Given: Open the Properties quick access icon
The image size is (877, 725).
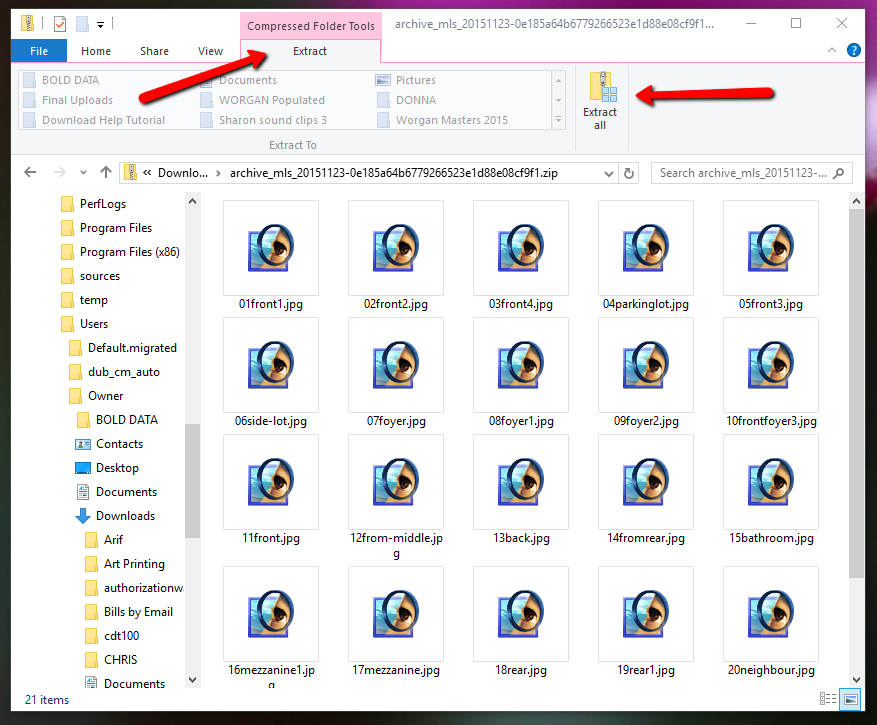Looking at the screenshot, I should [60, 23].
